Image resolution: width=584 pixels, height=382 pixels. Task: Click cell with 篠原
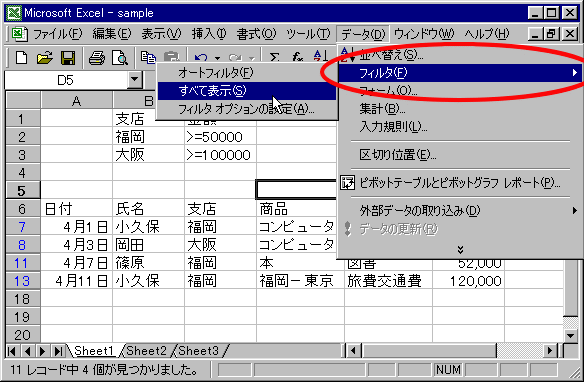pos(148,263)
